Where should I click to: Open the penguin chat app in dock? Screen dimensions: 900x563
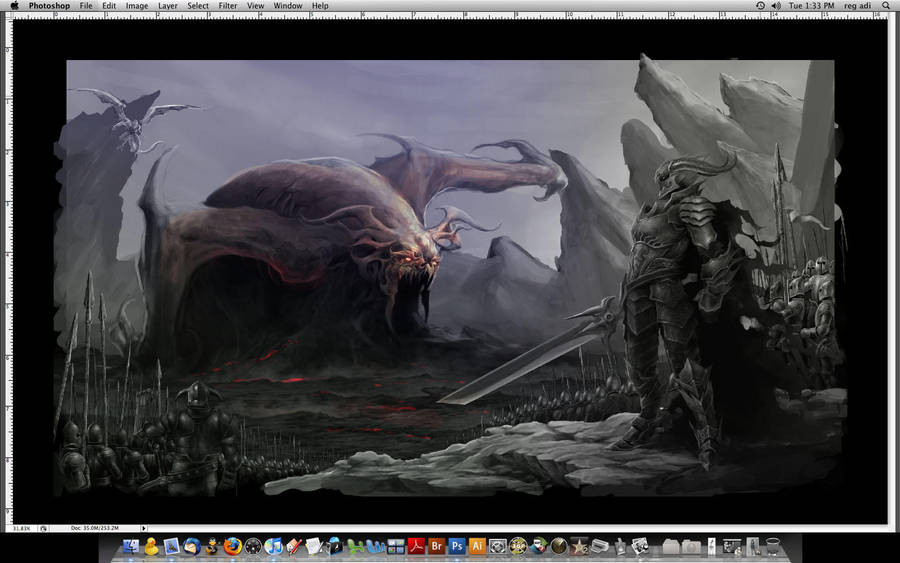pos(212,546)
